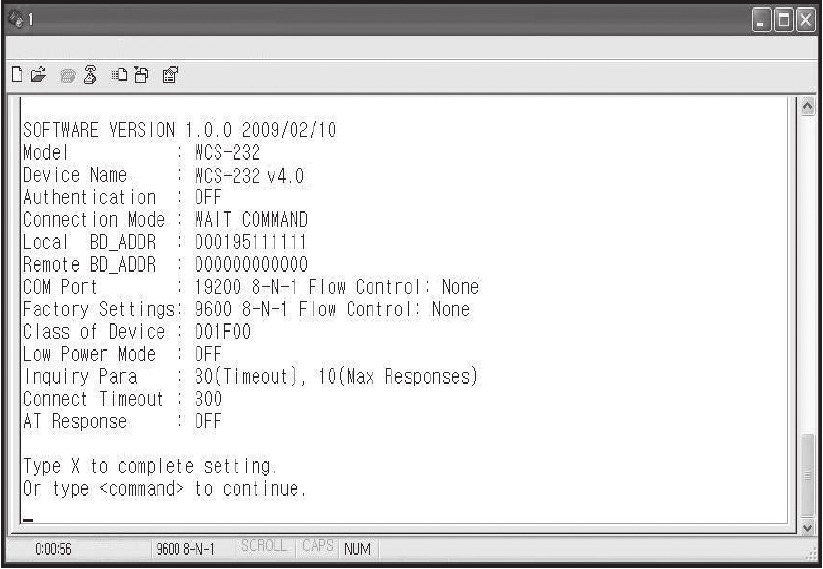Image resolution: width=823 pixels, height=569 pixels.
Task: Click the Factory Settings 9600 8-N-1 value
Action: point(332,310)
